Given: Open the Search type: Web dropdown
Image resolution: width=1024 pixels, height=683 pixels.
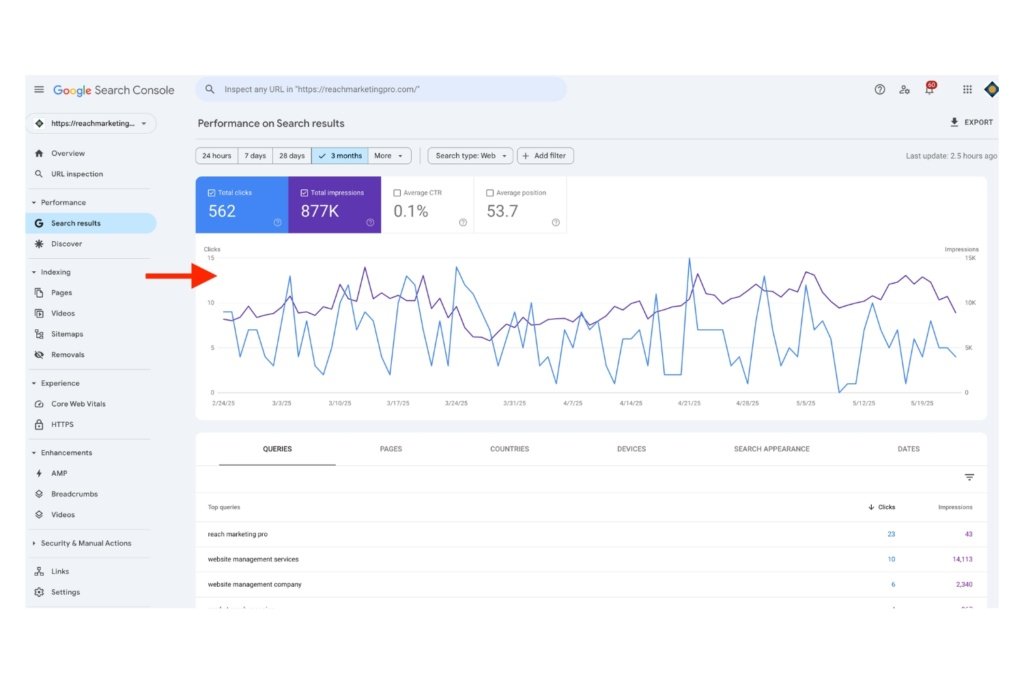Looking at the screenshot, I should [x=470, y=156].
